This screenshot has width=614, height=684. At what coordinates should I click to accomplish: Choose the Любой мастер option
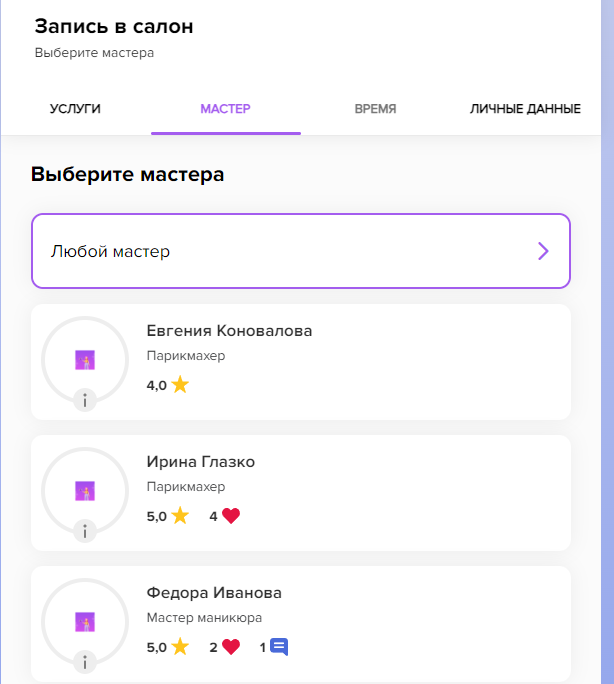(300, 251)
